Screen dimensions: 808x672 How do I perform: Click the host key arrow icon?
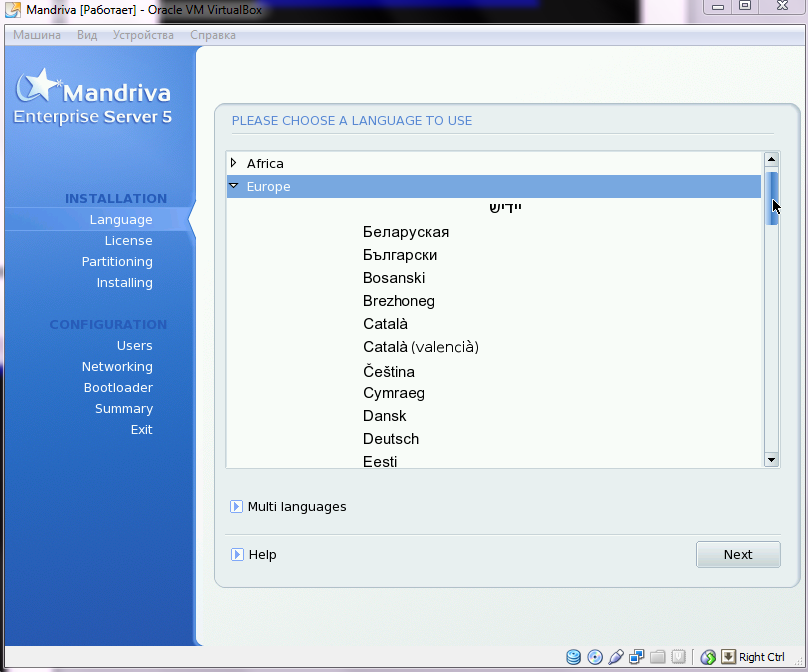(x=728, y=657)
